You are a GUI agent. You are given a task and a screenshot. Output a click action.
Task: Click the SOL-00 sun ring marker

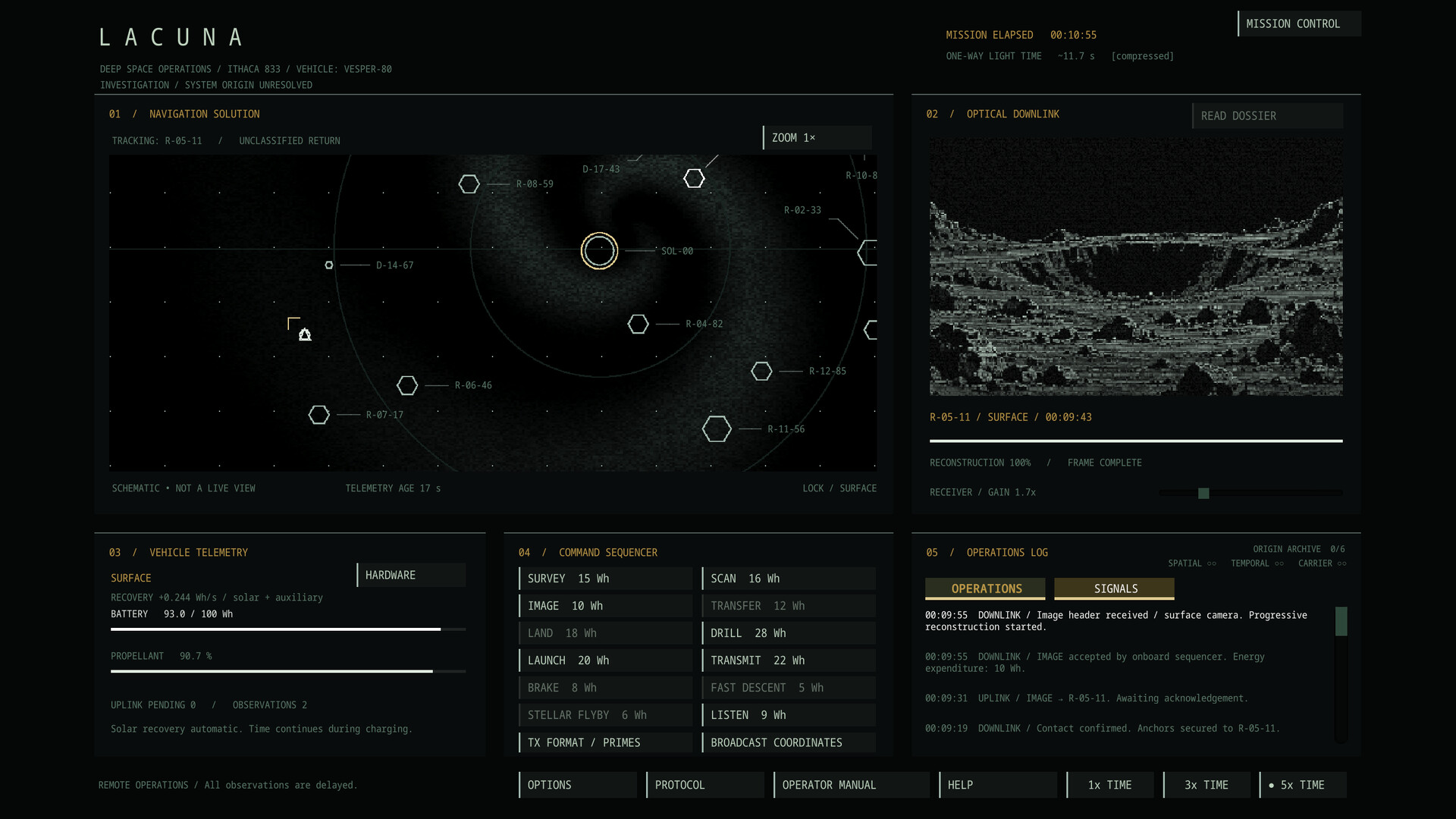[599, 251]
